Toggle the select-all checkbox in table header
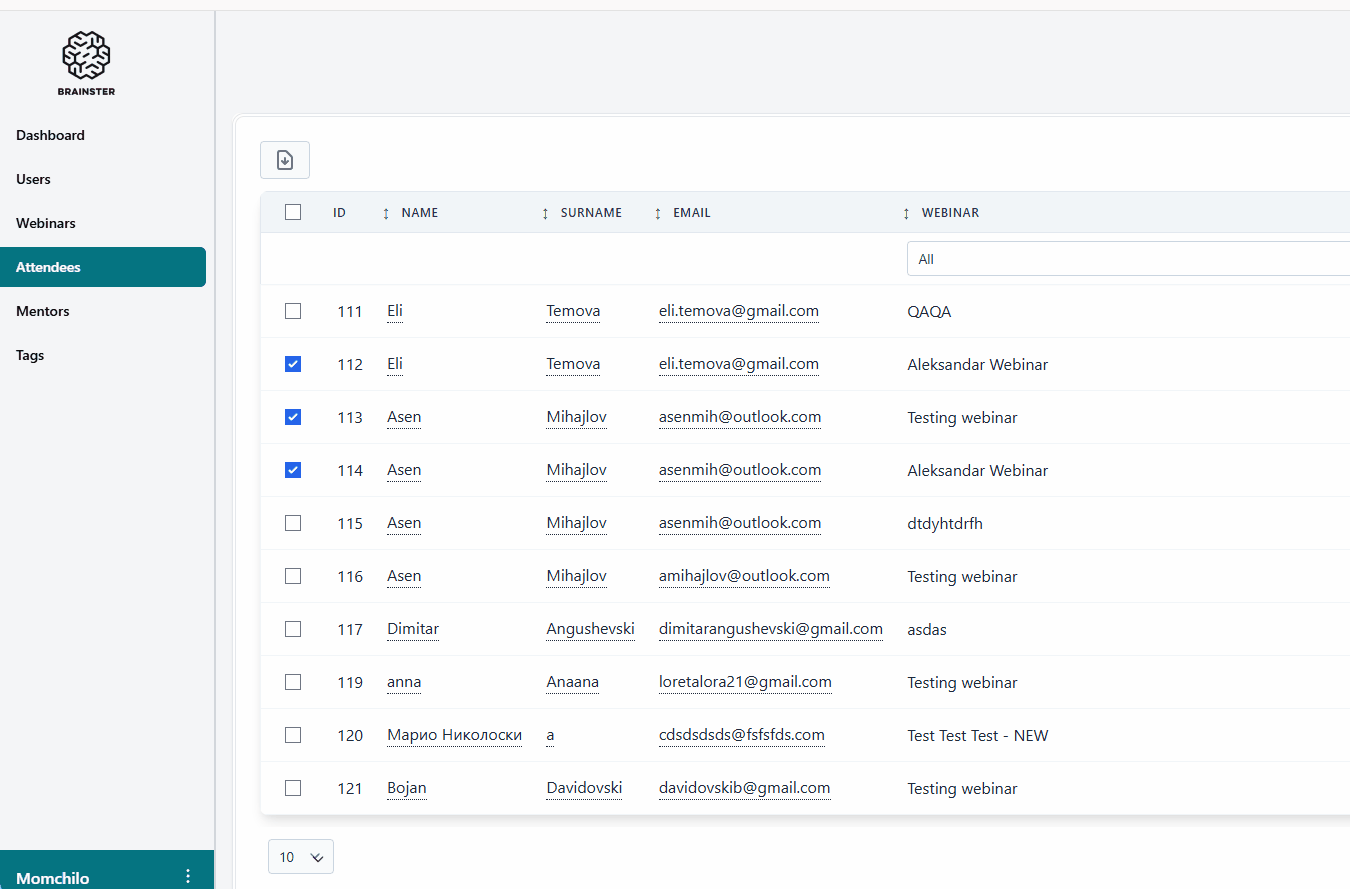 (293, 212)
